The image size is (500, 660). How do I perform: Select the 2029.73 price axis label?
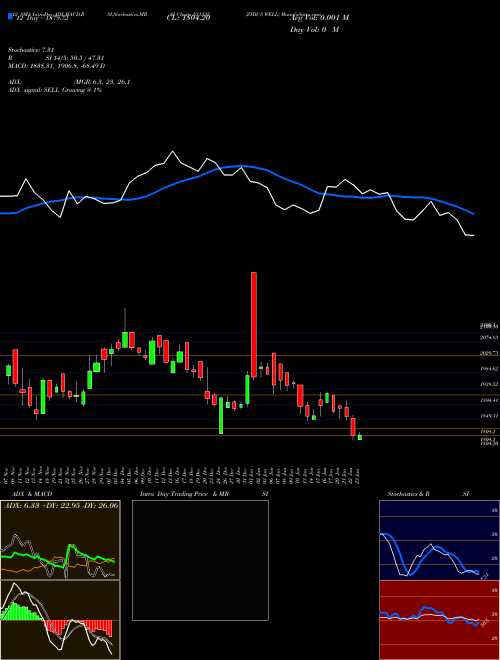tap(489, 353)
